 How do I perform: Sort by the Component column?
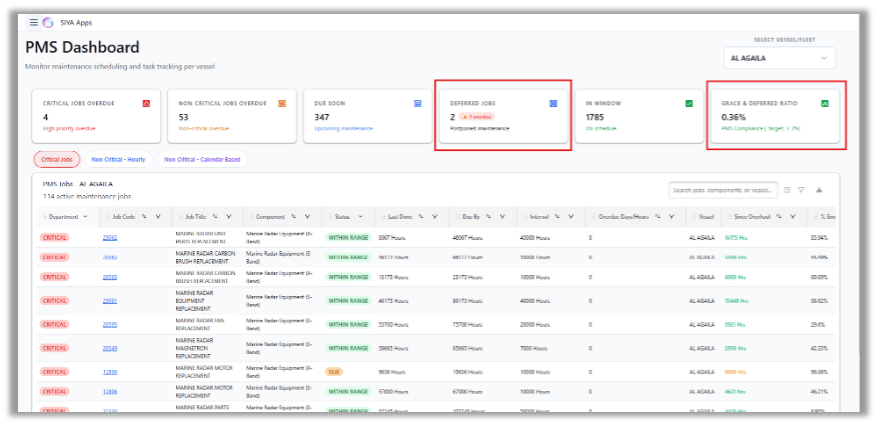294,217
